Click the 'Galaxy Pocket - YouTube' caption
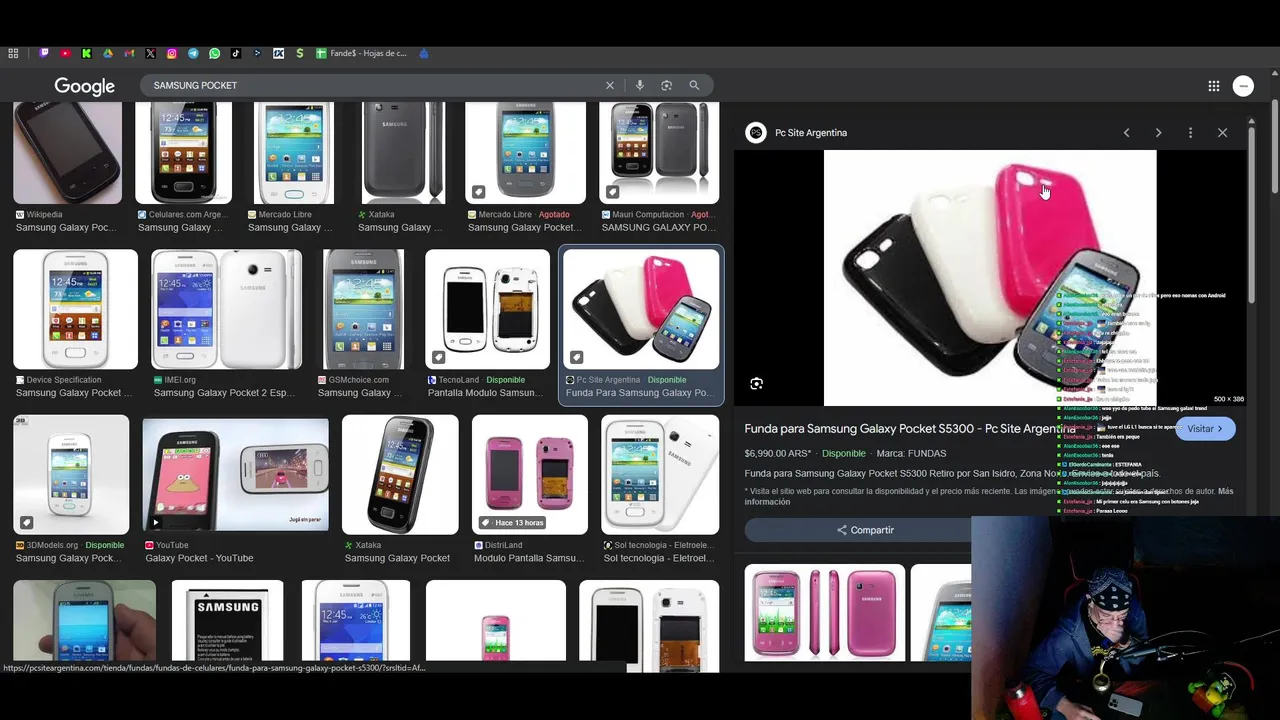The width and height of the screenshot is (1280, 720). click(x=199, y=558)
